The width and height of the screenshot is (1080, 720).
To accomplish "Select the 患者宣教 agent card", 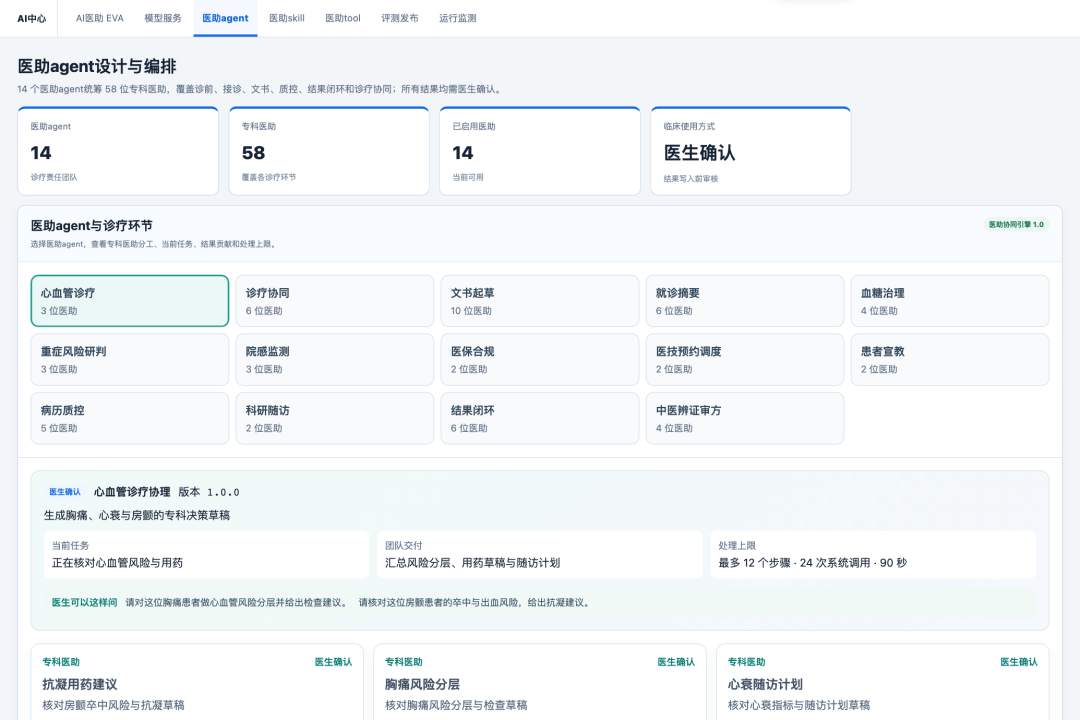I will point(950,360).
